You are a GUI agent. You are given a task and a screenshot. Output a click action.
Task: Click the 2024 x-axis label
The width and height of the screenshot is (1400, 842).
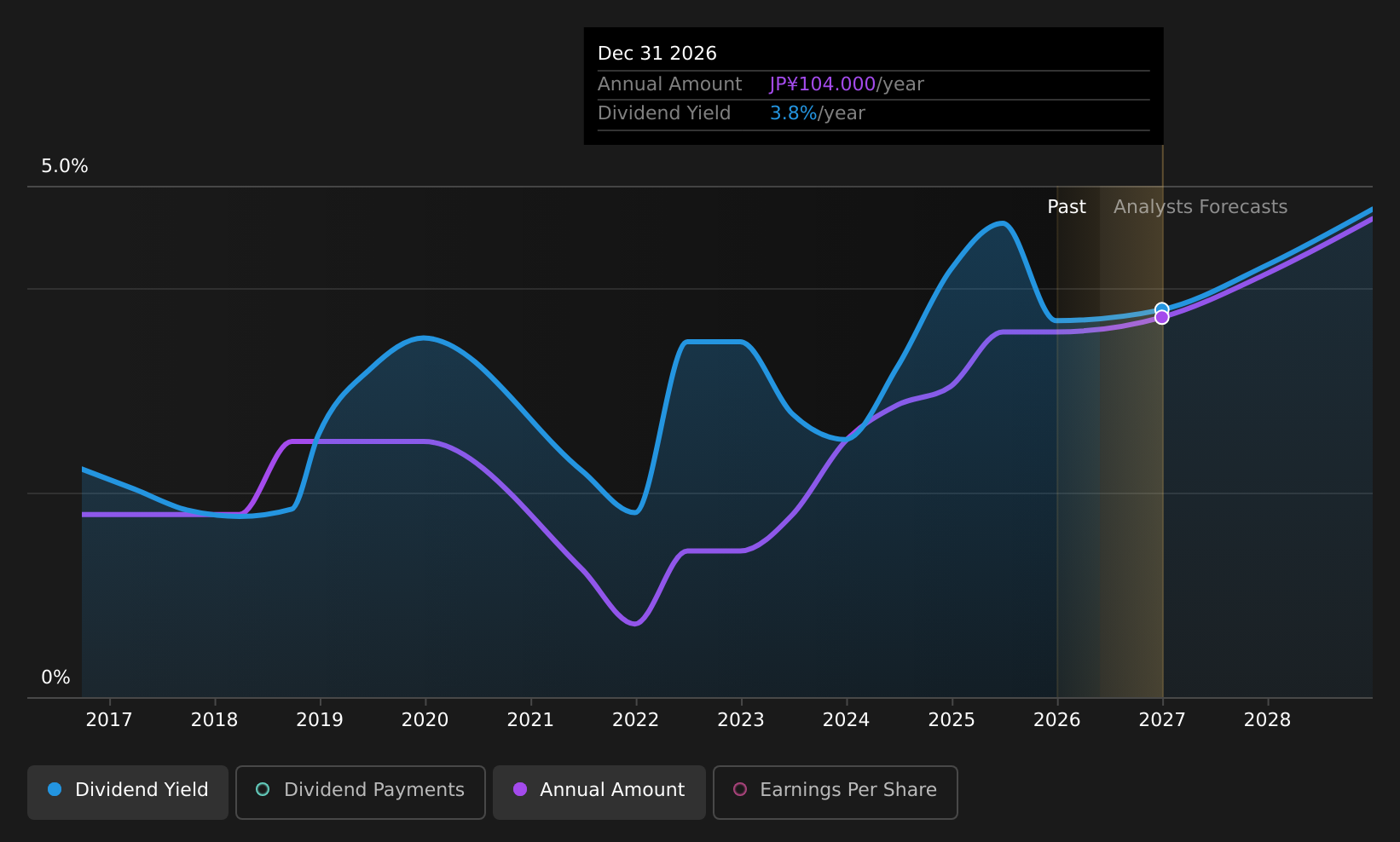[847, 720]
